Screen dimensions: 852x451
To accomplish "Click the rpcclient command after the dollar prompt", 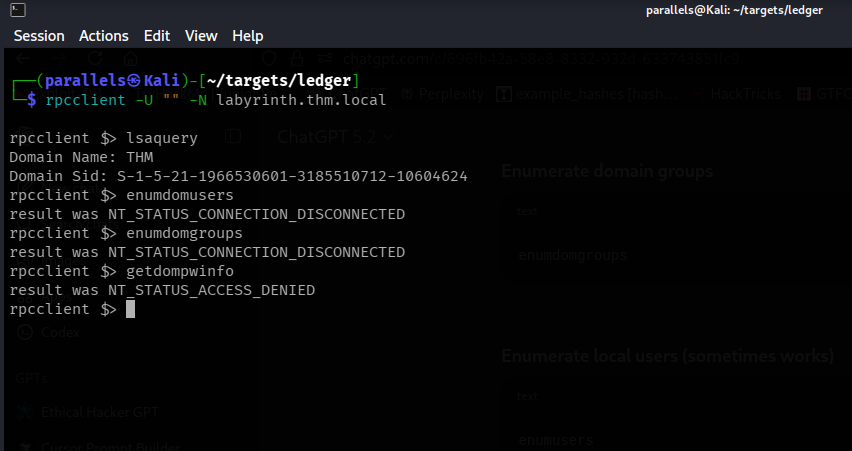I will [81, 100].
